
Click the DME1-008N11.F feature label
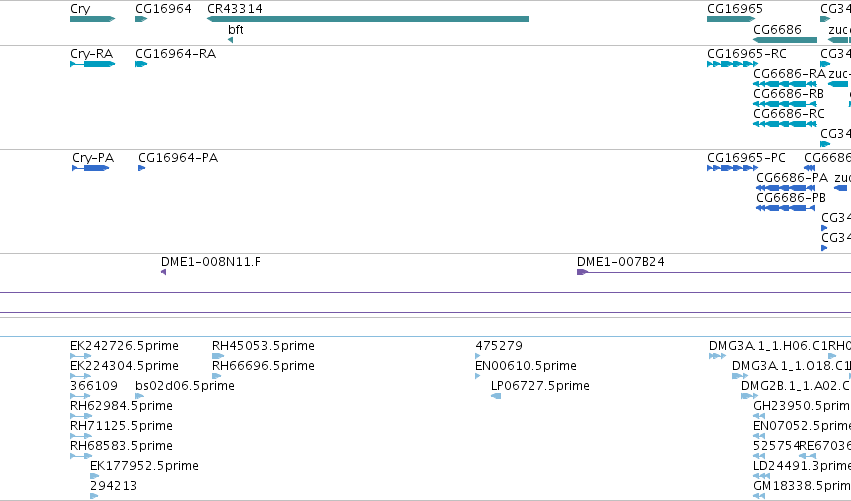tap(211, 262)
